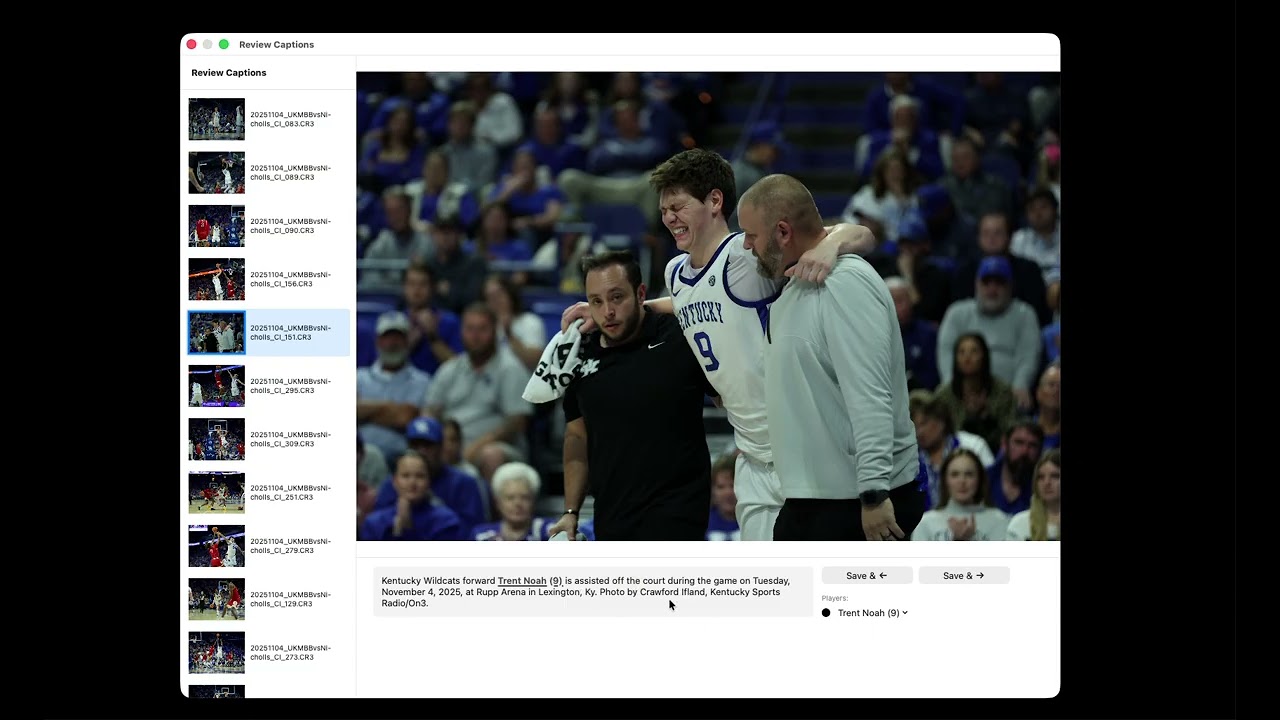Close the Review Captions window

pos(192,44)
